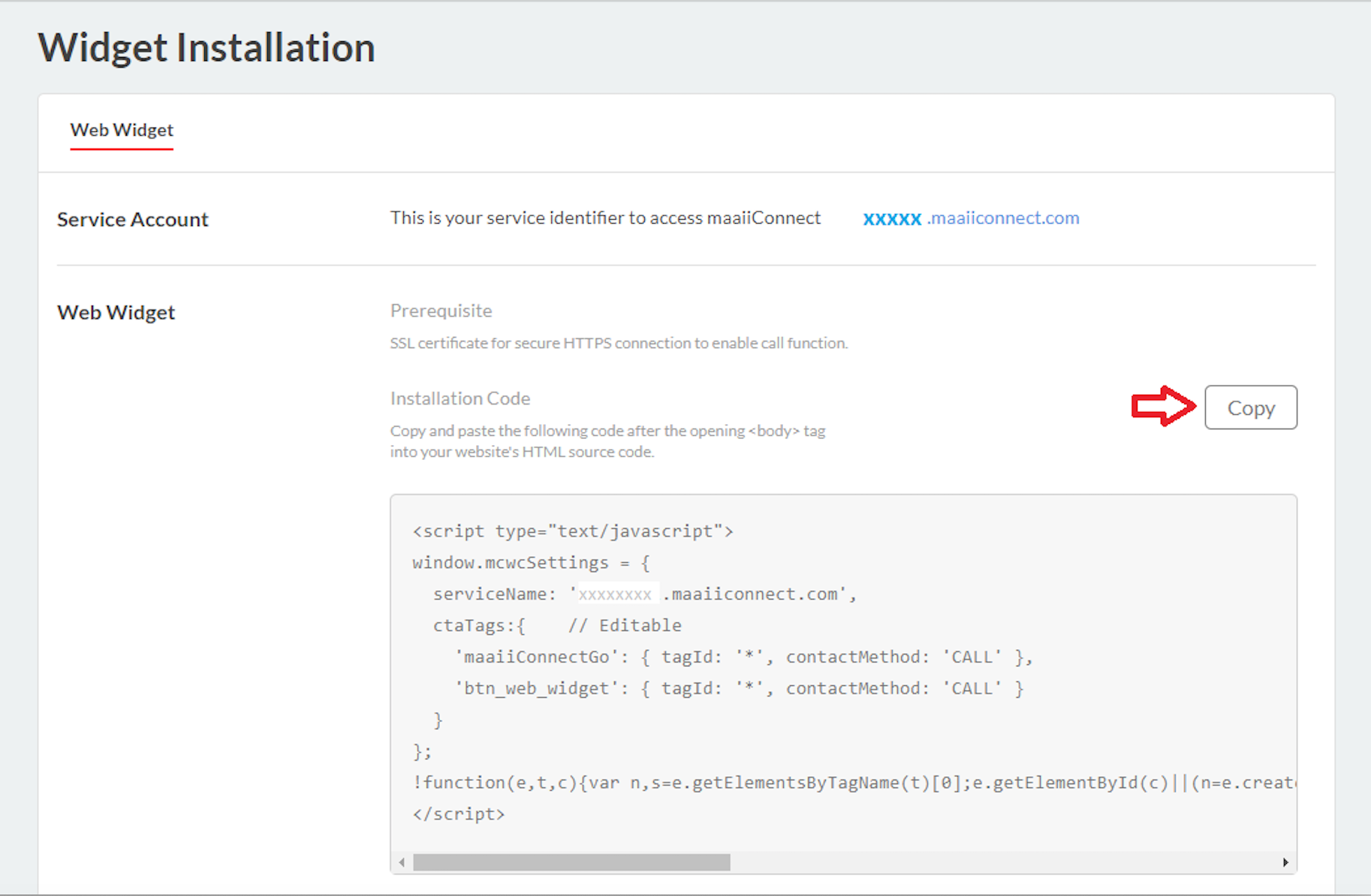This screenshot has height=896, width=1371.
Task: Click the code box right scroll arrow
Action: coord(1285,862)
